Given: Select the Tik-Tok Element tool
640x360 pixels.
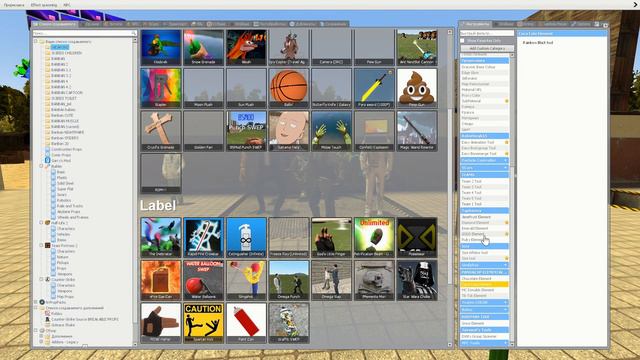Looking at the screenshot, I should coord(484,296).
